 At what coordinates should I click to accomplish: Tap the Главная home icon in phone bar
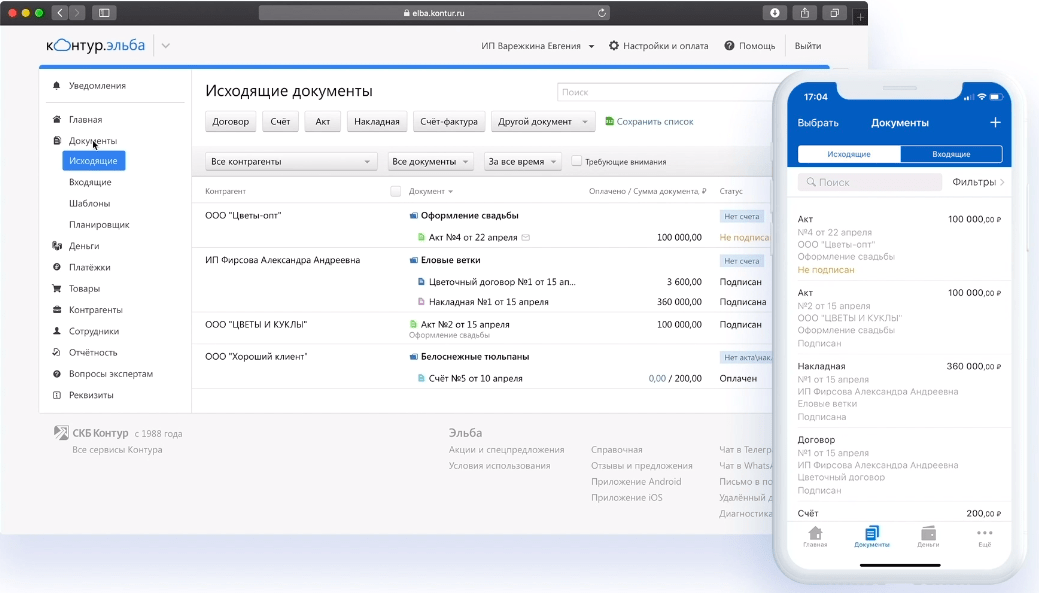(815, 534)
